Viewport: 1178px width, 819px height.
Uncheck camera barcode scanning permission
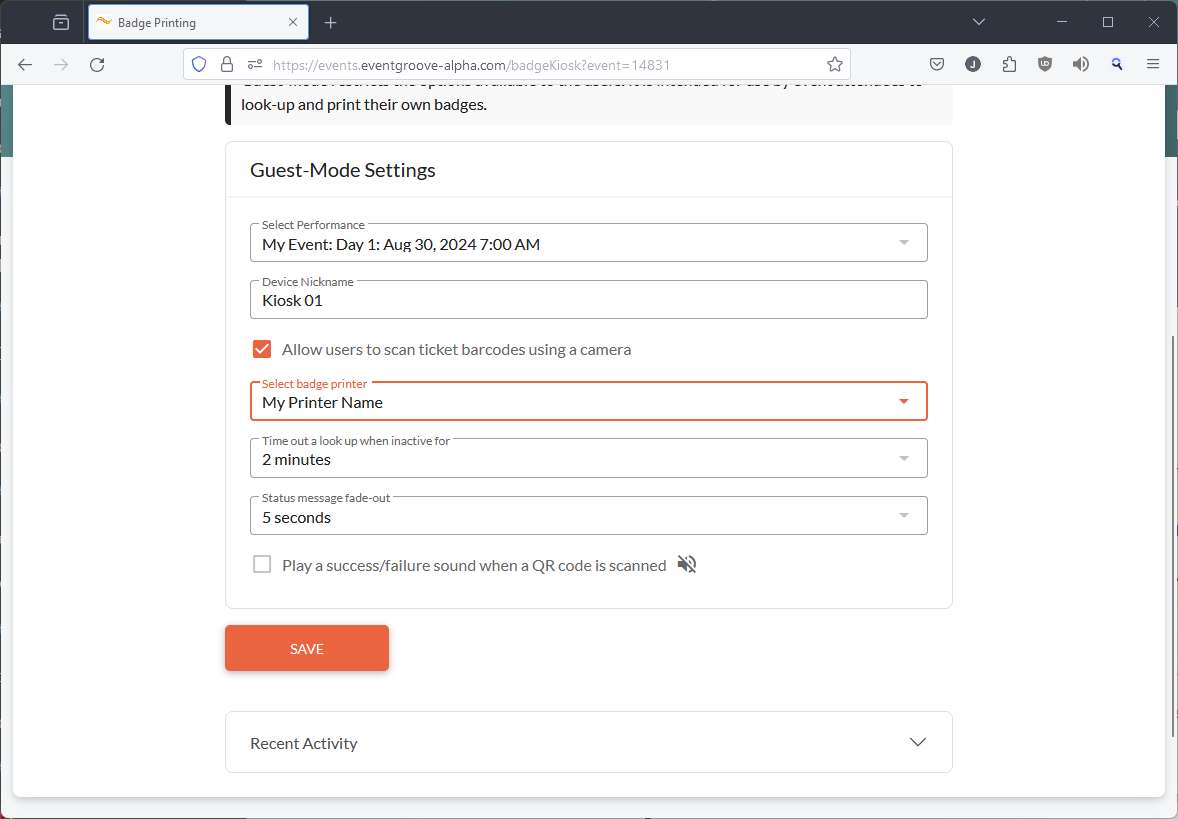pos(262,349)
